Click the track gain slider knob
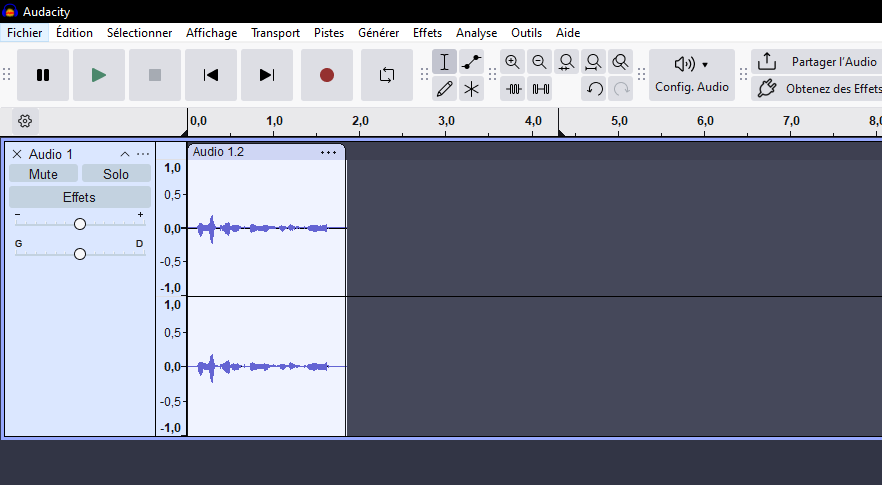Screen dimensions: 882x485 80,224
